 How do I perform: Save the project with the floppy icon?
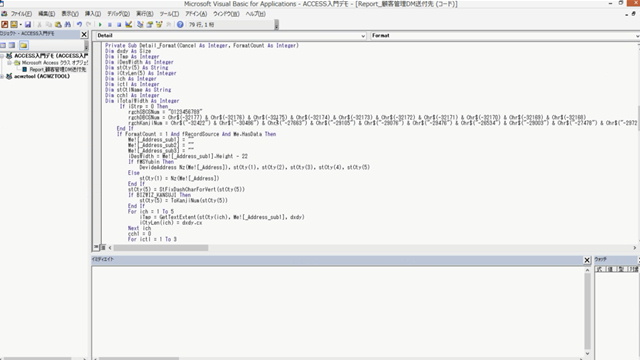click(x=28, y=24)
